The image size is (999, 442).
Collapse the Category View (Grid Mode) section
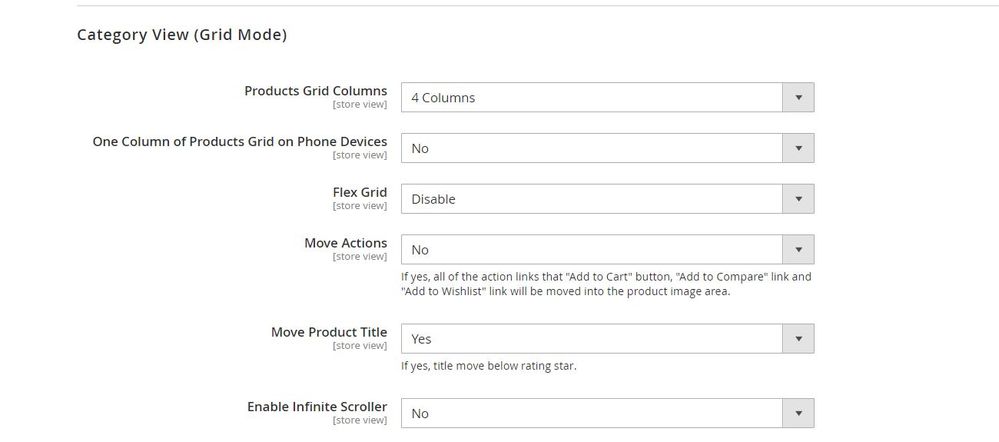182,35
